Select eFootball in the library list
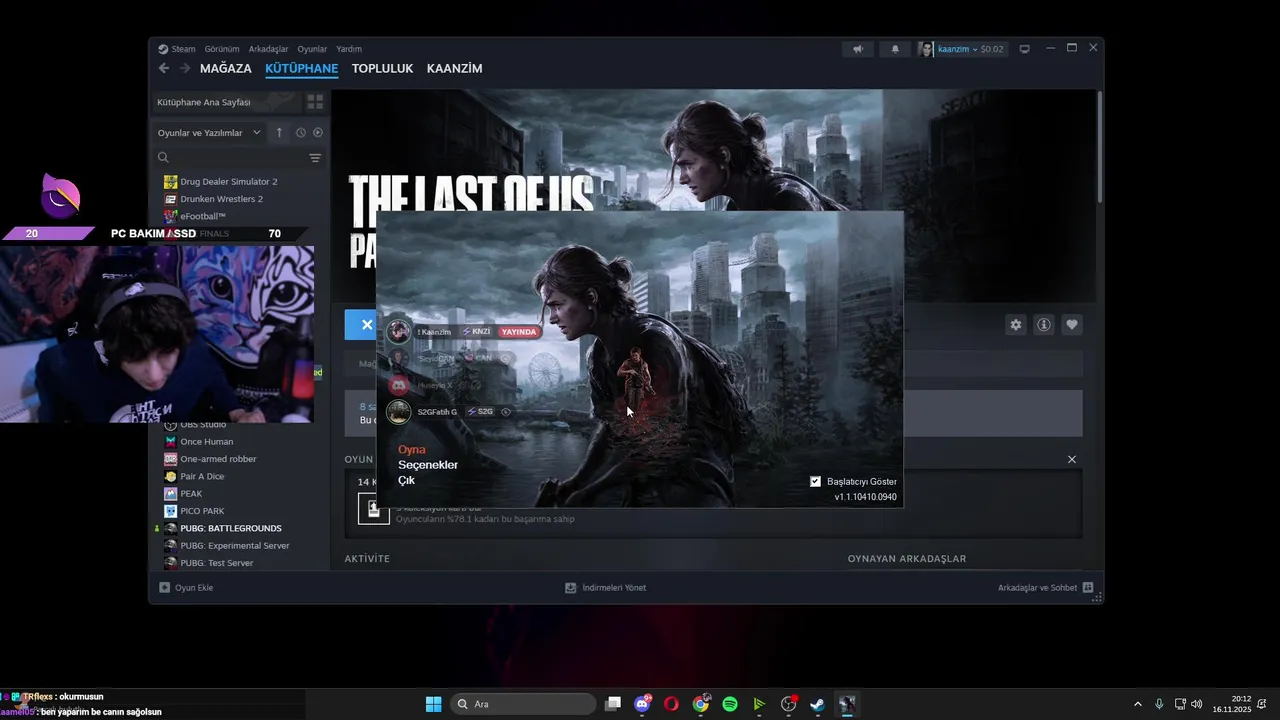 (203, 216)
